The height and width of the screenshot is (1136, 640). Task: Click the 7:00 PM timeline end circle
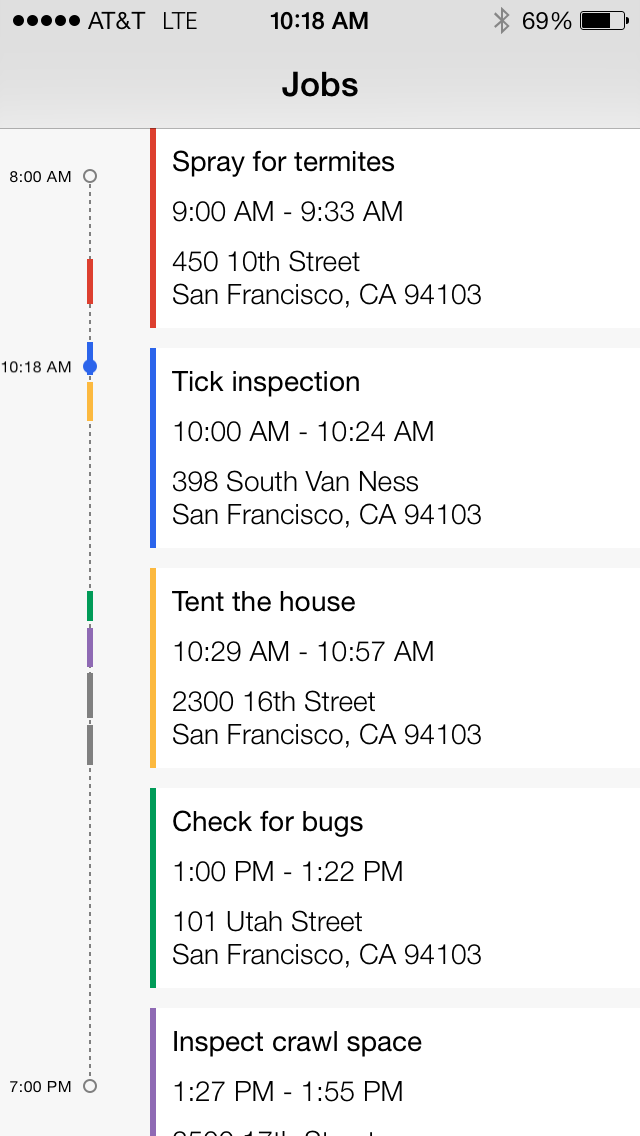[x=90, y=1086]
